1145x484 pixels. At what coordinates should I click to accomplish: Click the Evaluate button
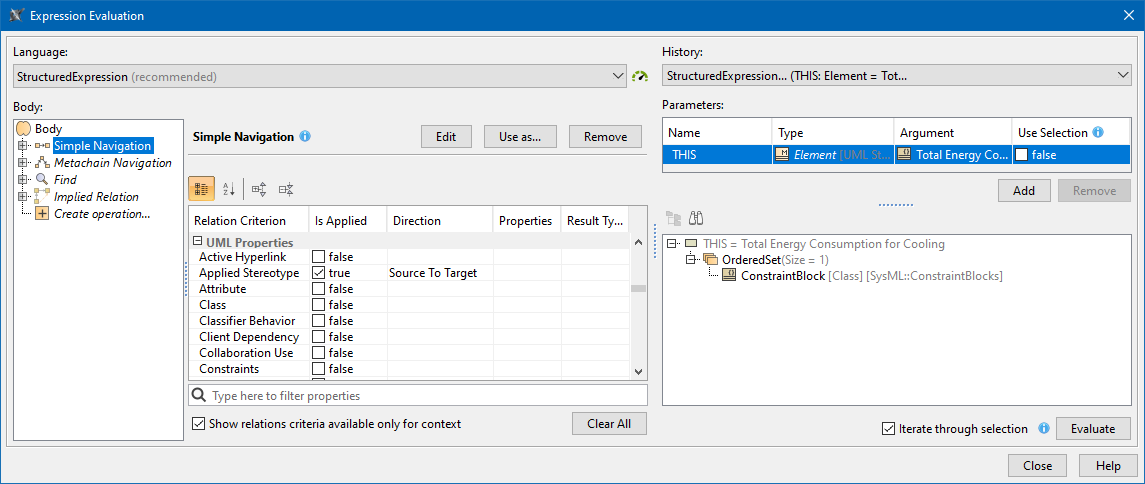(x=1093, y=428)
